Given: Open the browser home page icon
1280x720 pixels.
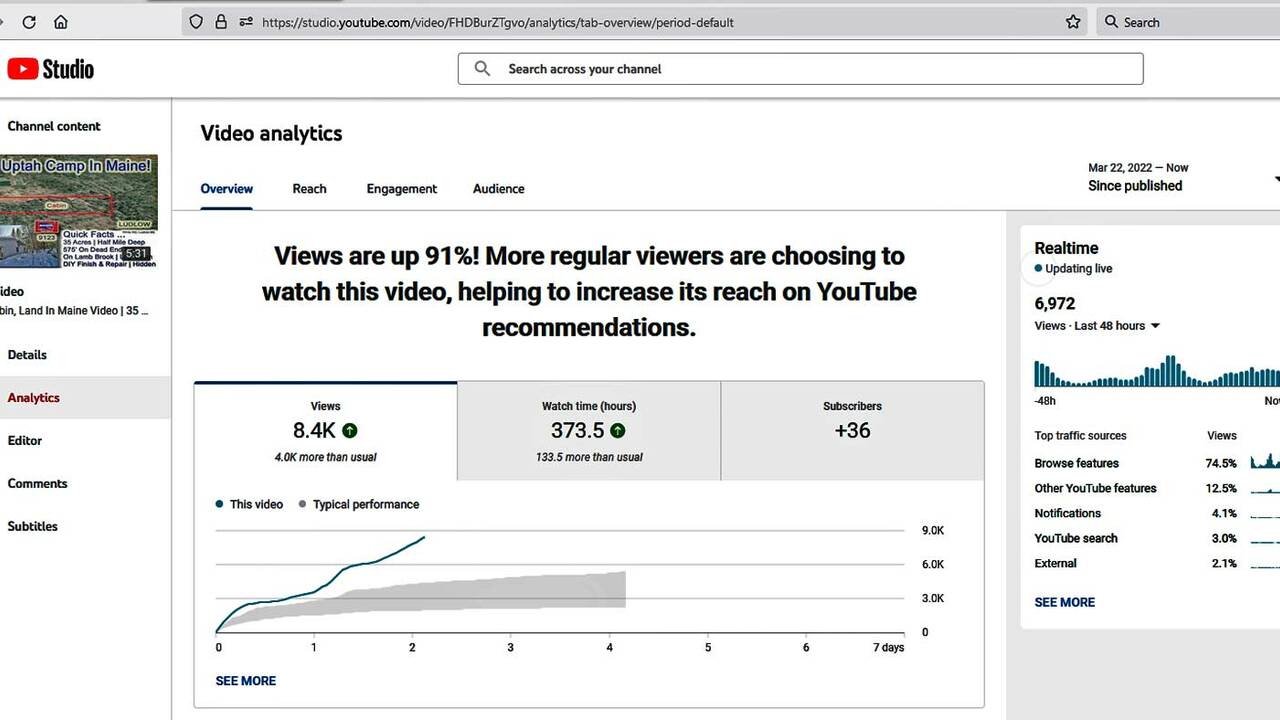Looking at the screenshot, I should (x=61, y=22).
